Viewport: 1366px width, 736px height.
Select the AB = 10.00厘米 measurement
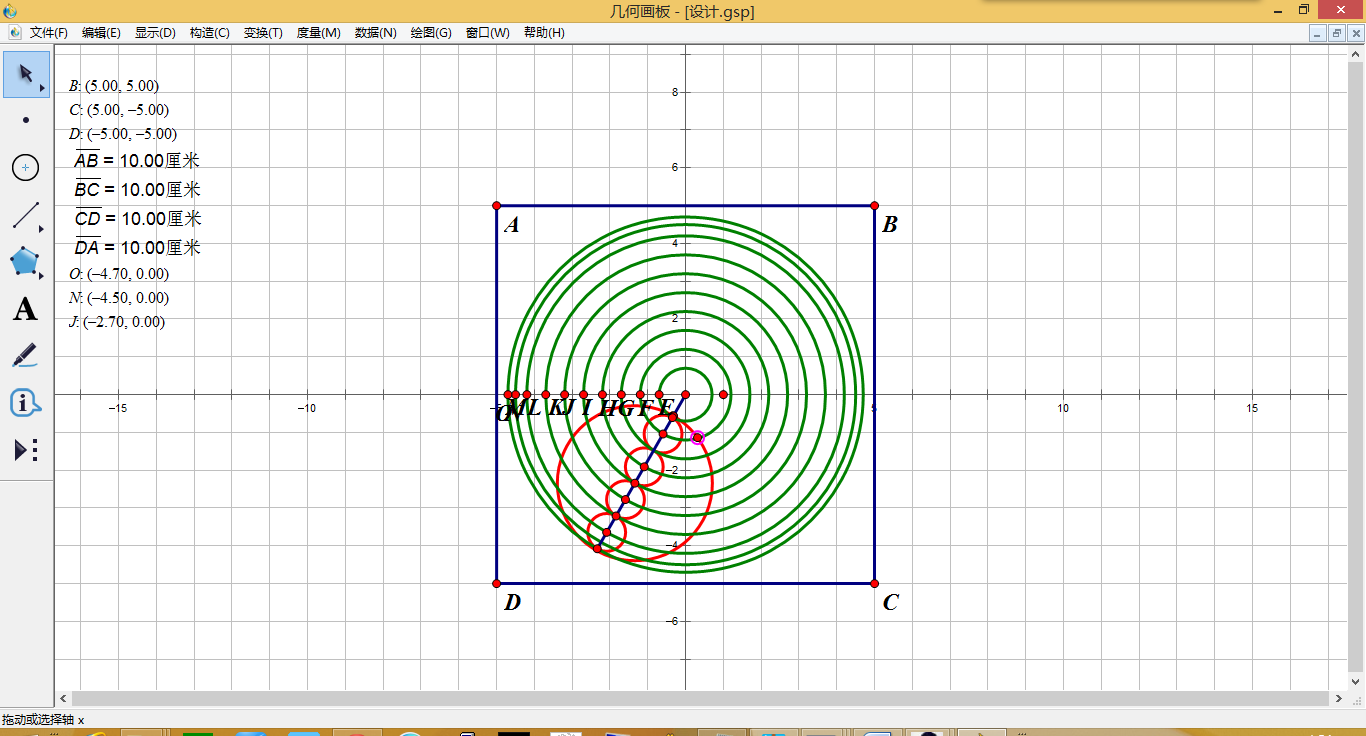[138, 160]
